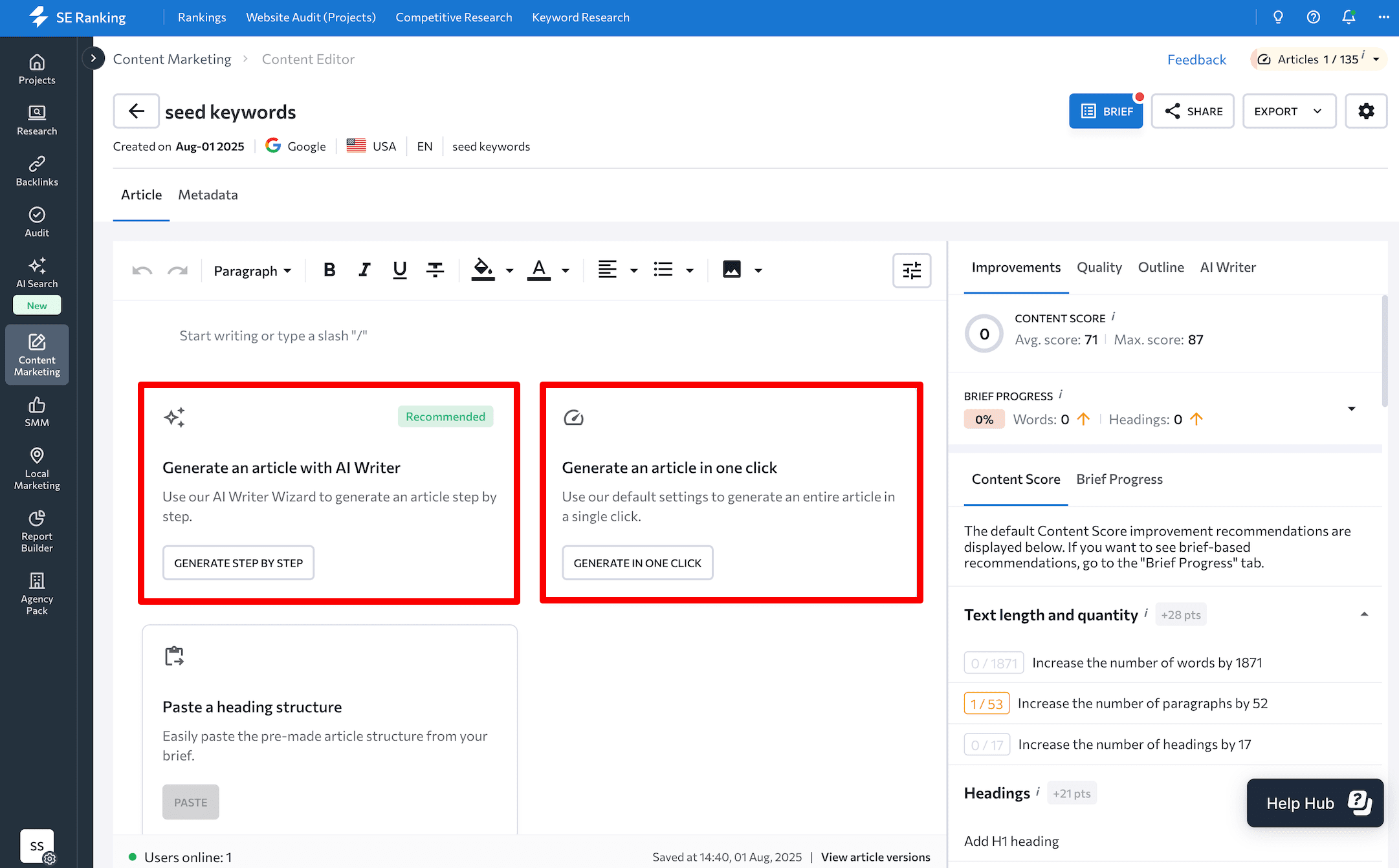Switch to Brief Progress sub-tab
Screen dimensions: 1399x868
coord(1119,479)
